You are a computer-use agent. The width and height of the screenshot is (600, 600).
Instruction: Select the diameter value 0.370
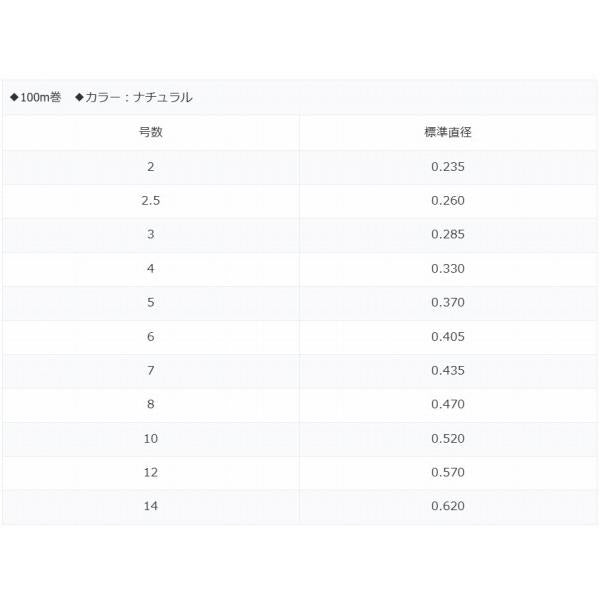[448, 302]
